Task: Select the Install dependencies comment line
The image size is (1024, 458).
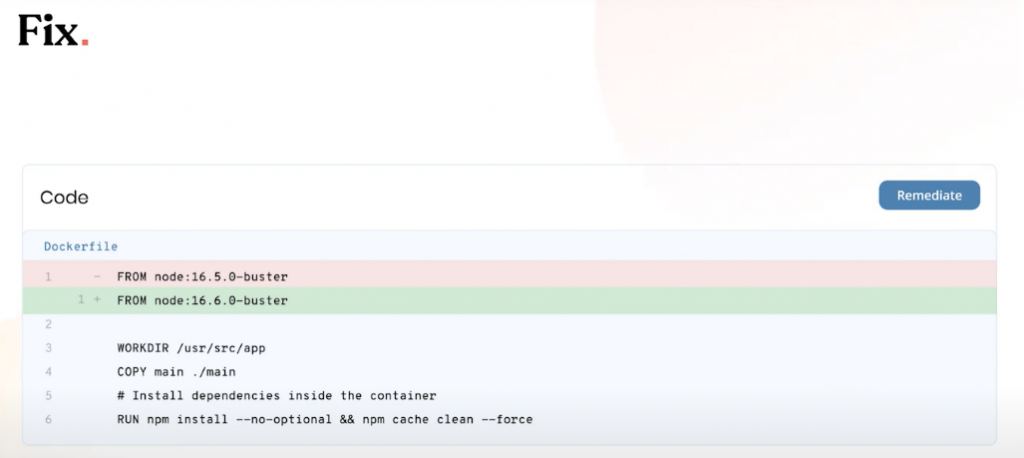Action: [277, 395]
